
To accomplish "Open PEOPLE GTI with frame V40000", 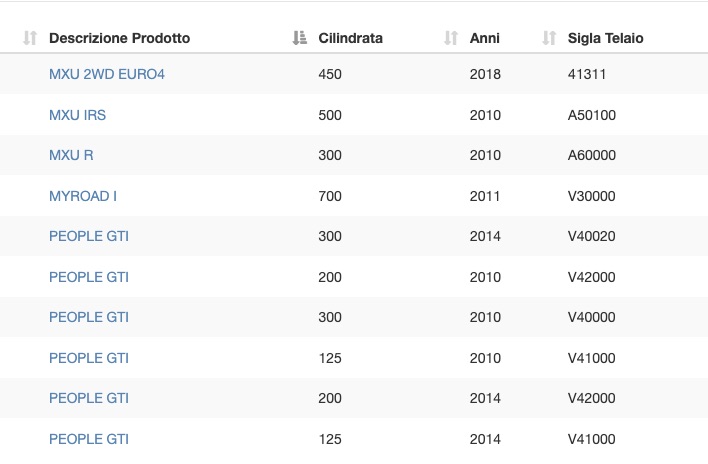I will (x=88, y=317).
